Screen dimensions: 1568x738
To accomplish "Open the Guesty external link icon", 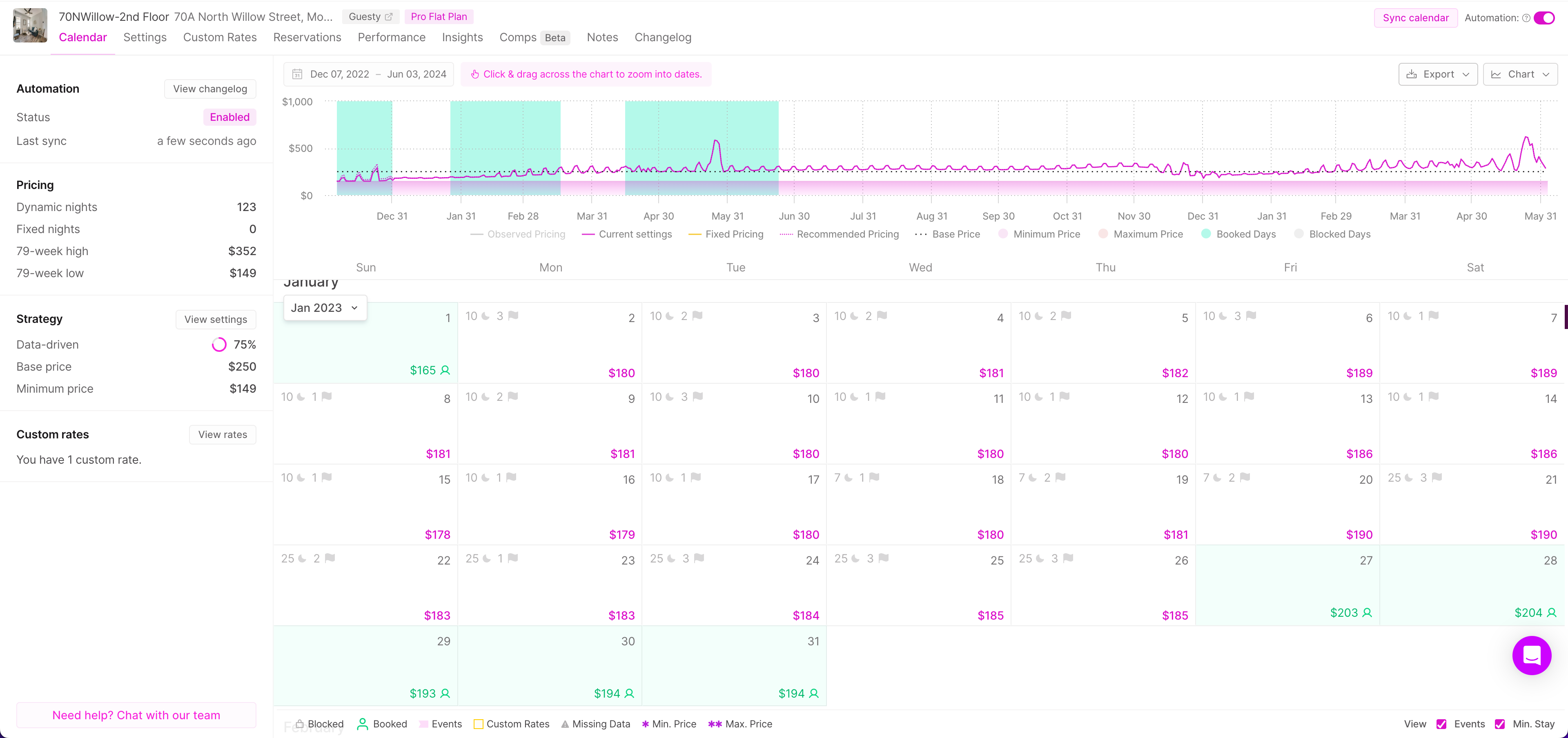I will pyautogui.click(x=388, y=17).
